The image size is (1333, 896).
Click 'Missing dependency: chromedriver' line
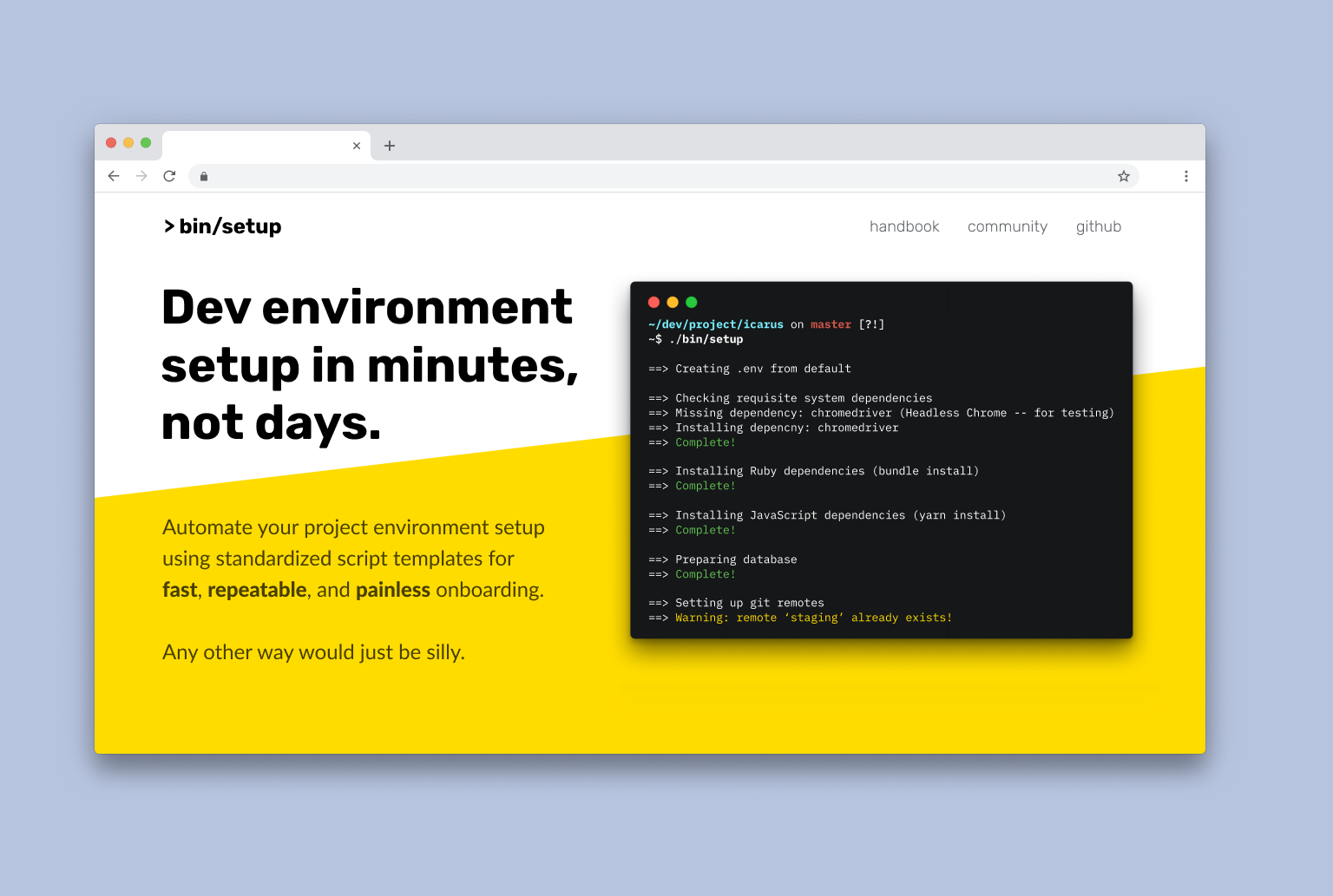[881, 413]
